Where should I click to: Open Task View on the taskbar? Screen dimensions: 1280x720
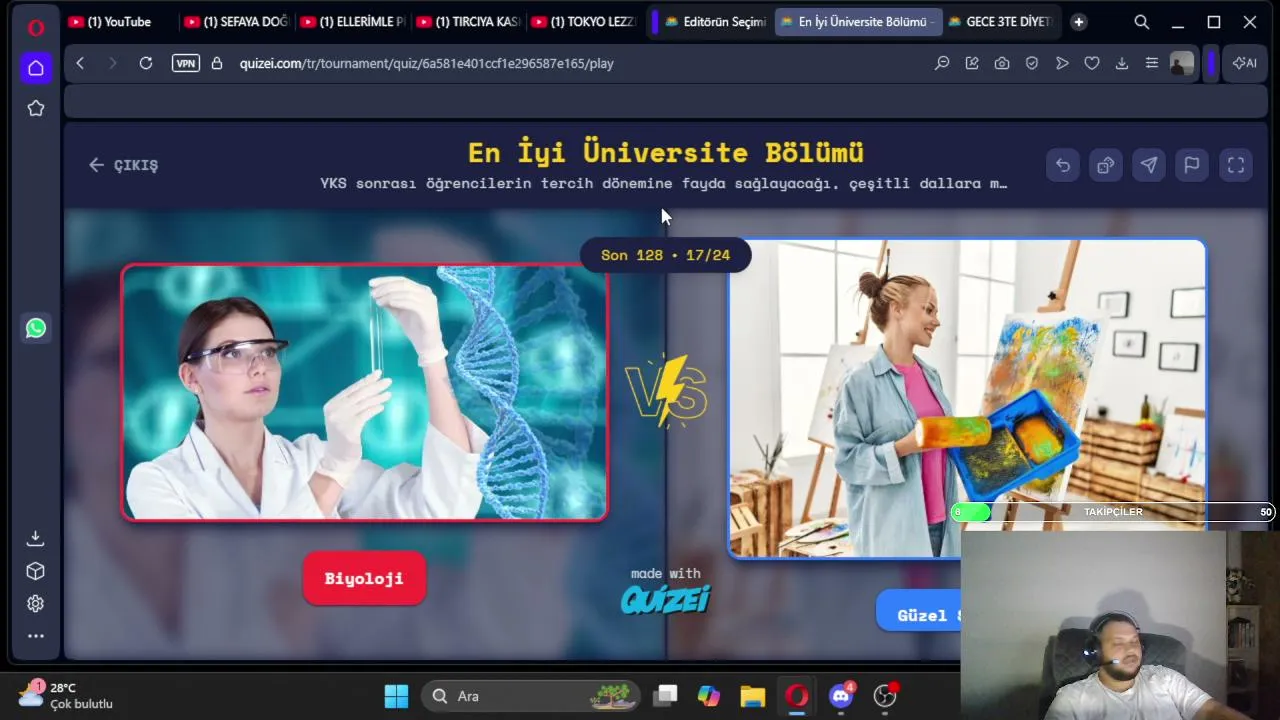point(665,696)
